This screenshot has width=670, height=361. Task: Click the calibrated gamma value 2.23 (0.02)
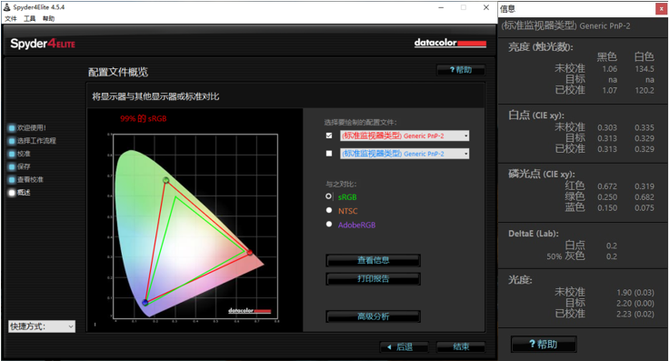[x=635, y=314]
